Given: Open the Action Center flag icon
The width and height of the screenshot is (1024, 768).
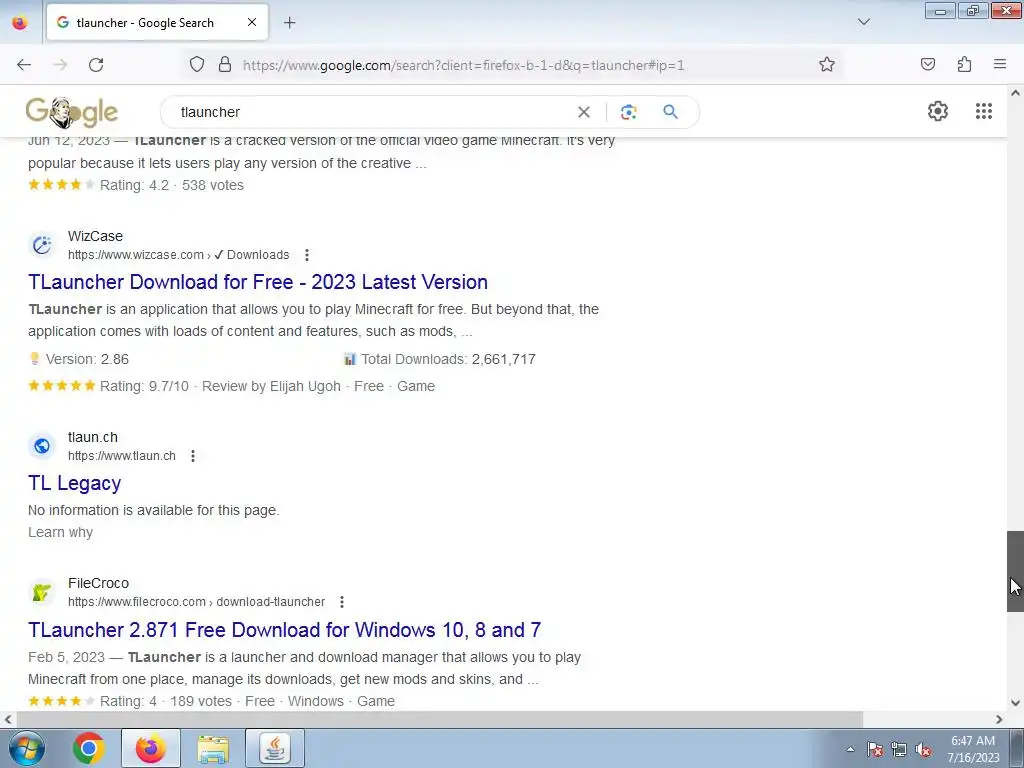Looking at the screenshot, I should click(x=875, y=749).
